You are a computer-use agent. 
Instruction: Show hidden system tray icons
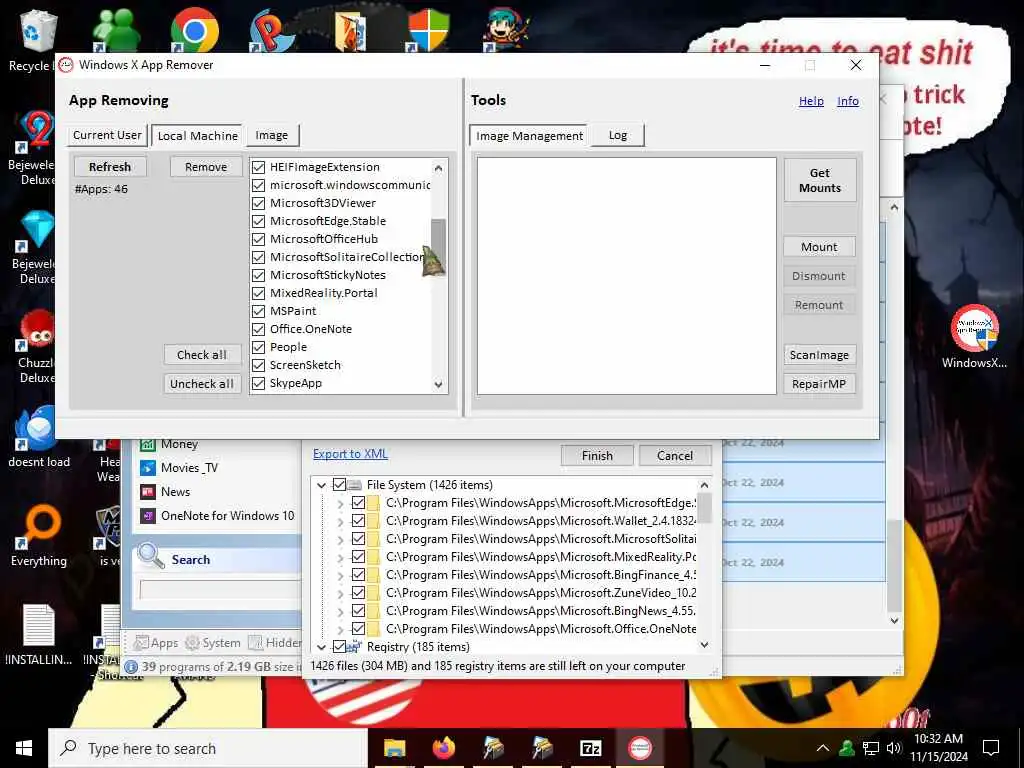pos(822,748)
